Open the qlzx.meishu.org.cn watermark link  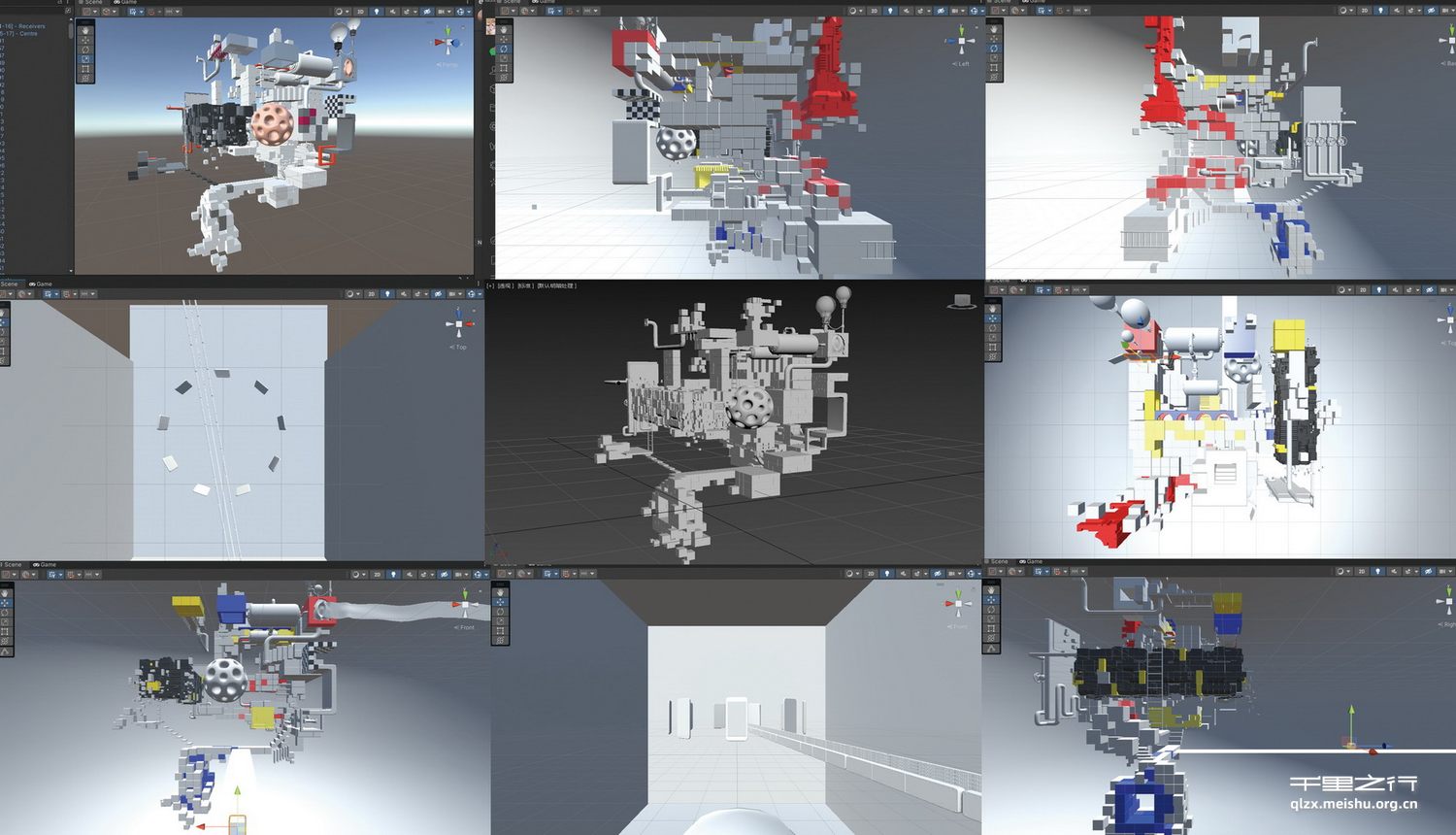pos(1353,803)
